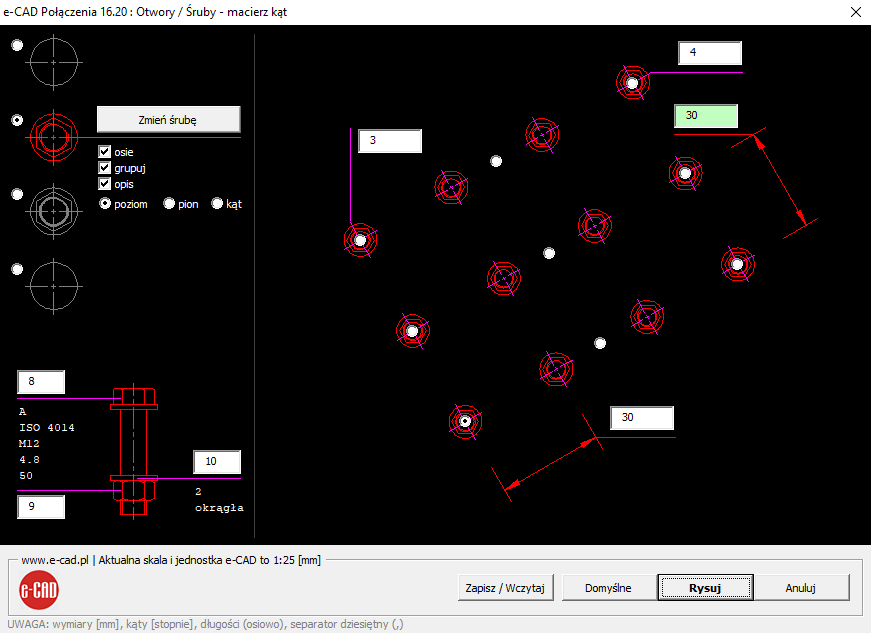Click the '50' bolt length text

26,476
